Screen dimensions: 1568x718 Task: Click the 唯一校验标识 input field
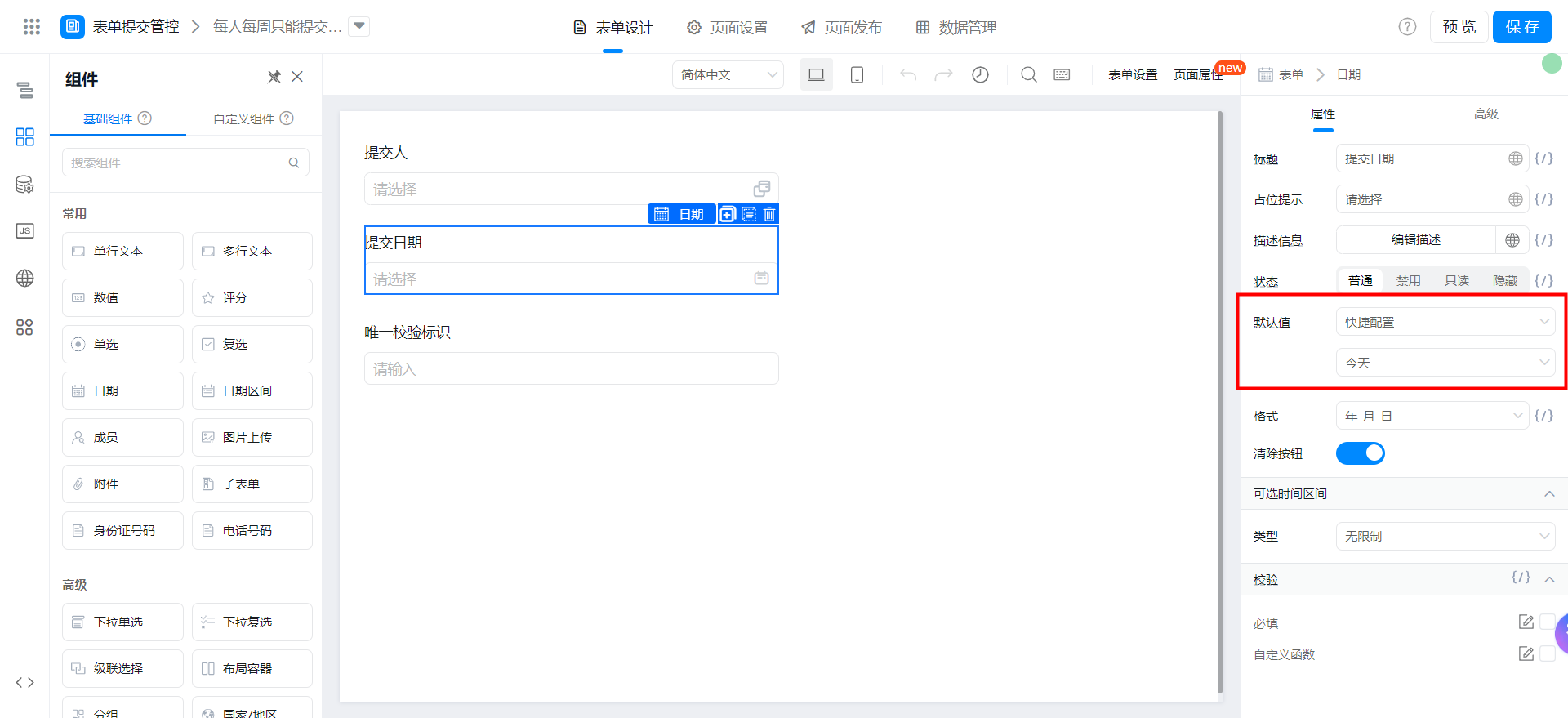[x=571, y=368]
